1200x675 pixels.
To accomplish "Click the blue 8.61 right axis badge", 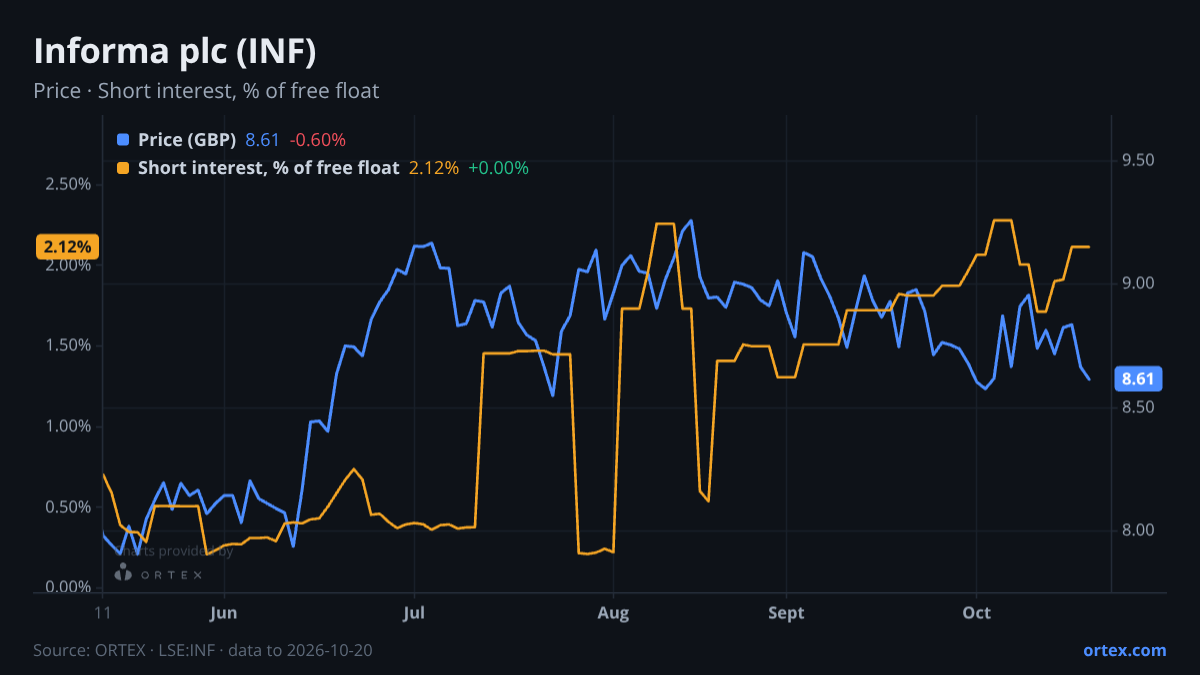I will point(1138,379).
